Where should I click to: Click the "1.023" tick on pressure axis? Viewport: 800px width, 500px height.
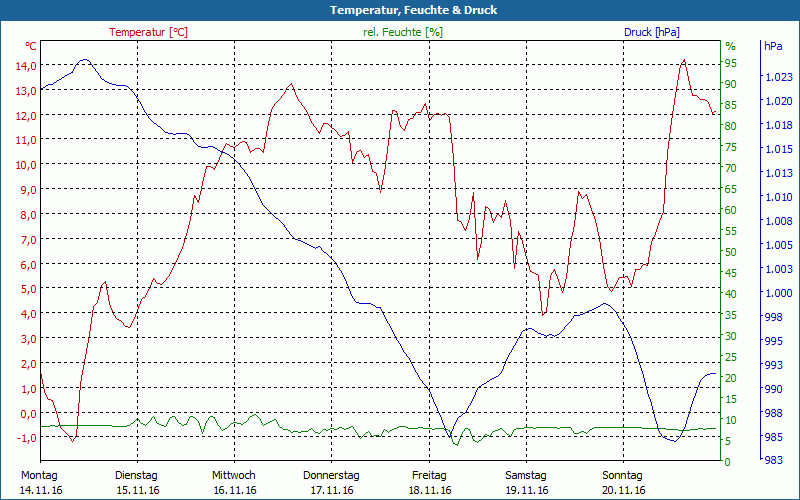tap(778, 77)
